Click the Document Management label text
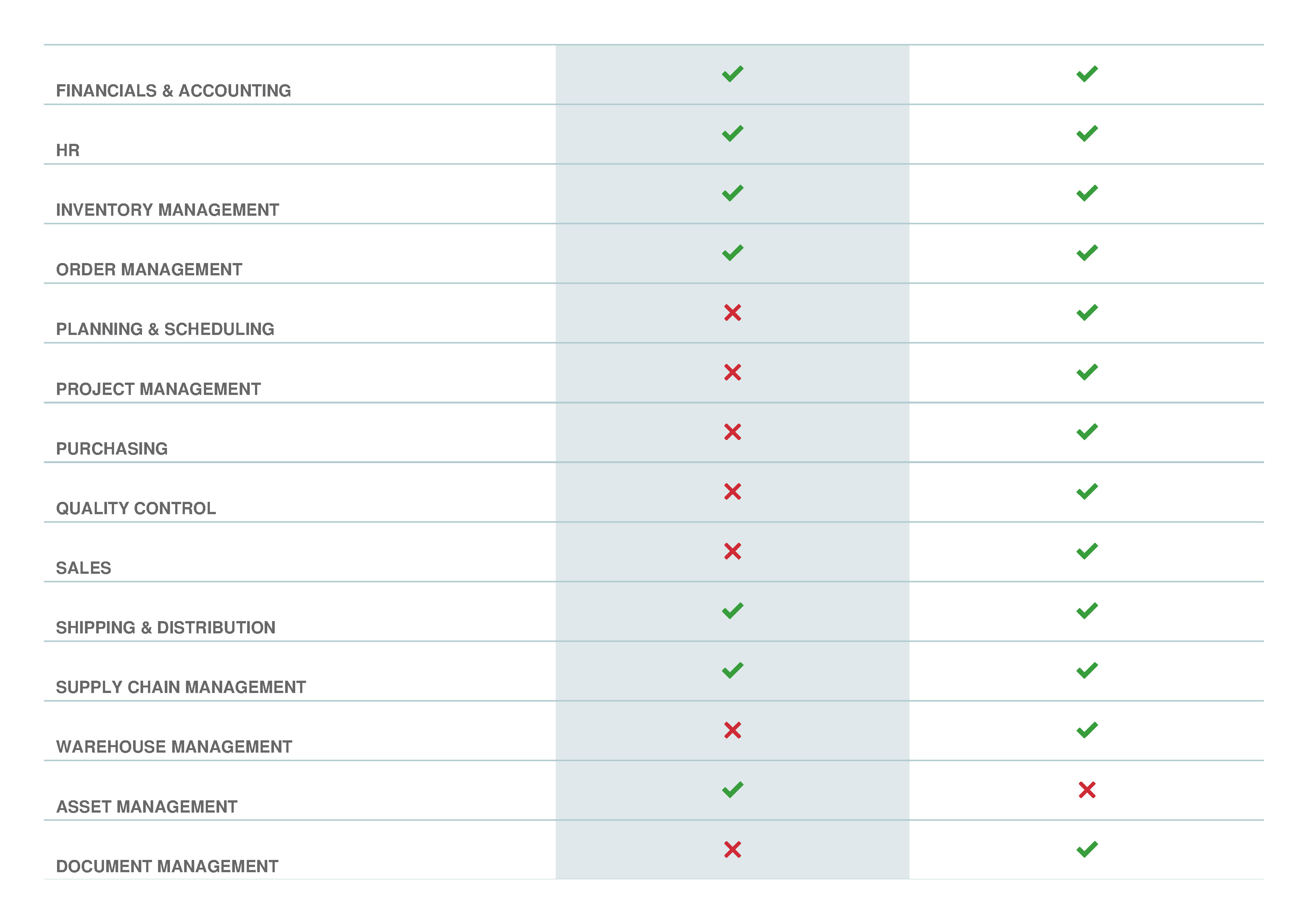This screenshot has width=1308, height=924. (x=167, y=867)
